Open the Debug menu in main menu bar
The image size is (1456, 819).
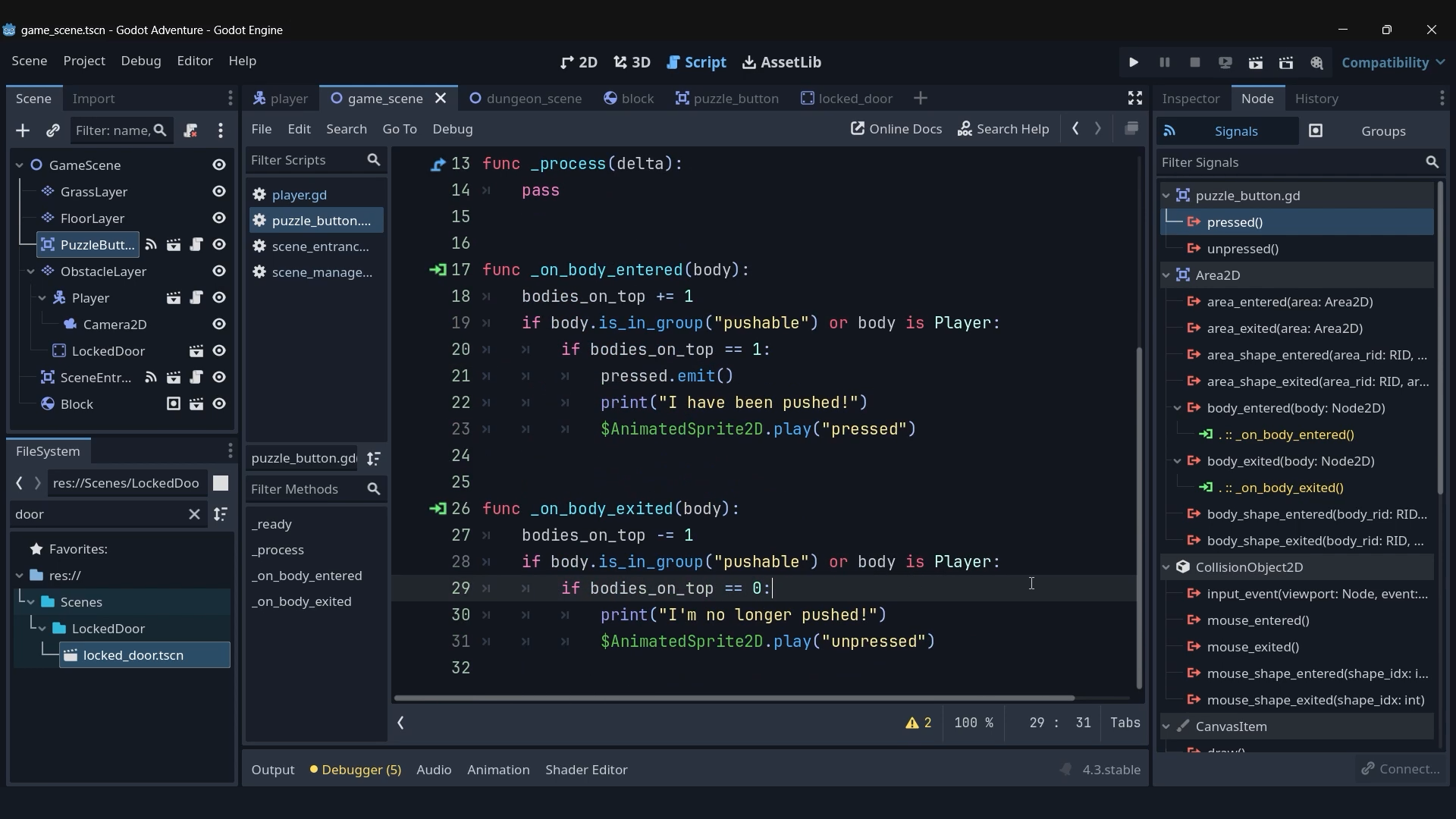coord(141,61)
